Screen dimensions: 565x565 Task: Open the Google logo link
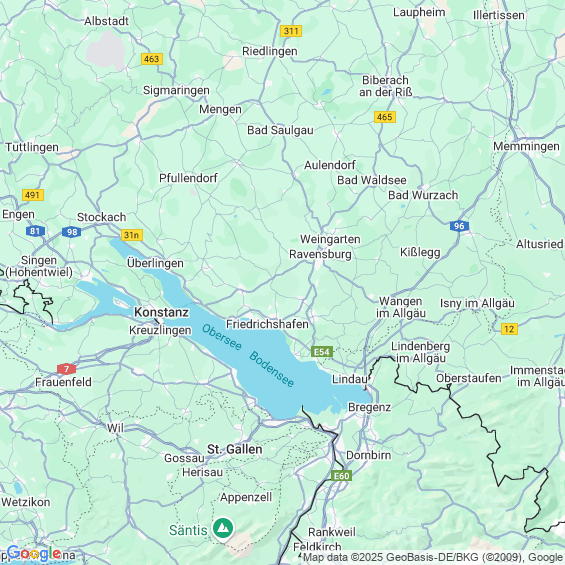click(x=34, y=553)
